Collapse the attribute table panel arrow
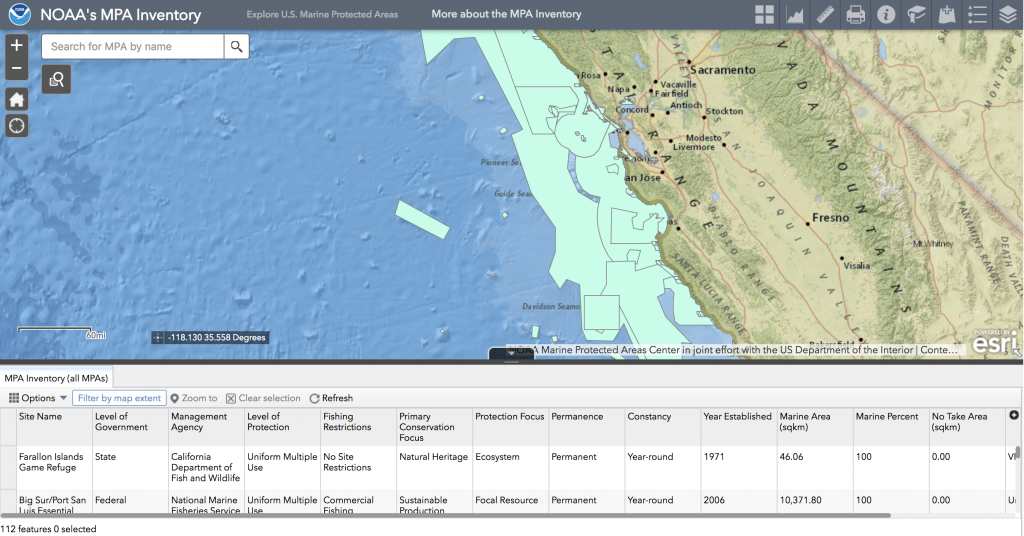The width and height of the screenshot is (1024, 536). coord(510,353)
